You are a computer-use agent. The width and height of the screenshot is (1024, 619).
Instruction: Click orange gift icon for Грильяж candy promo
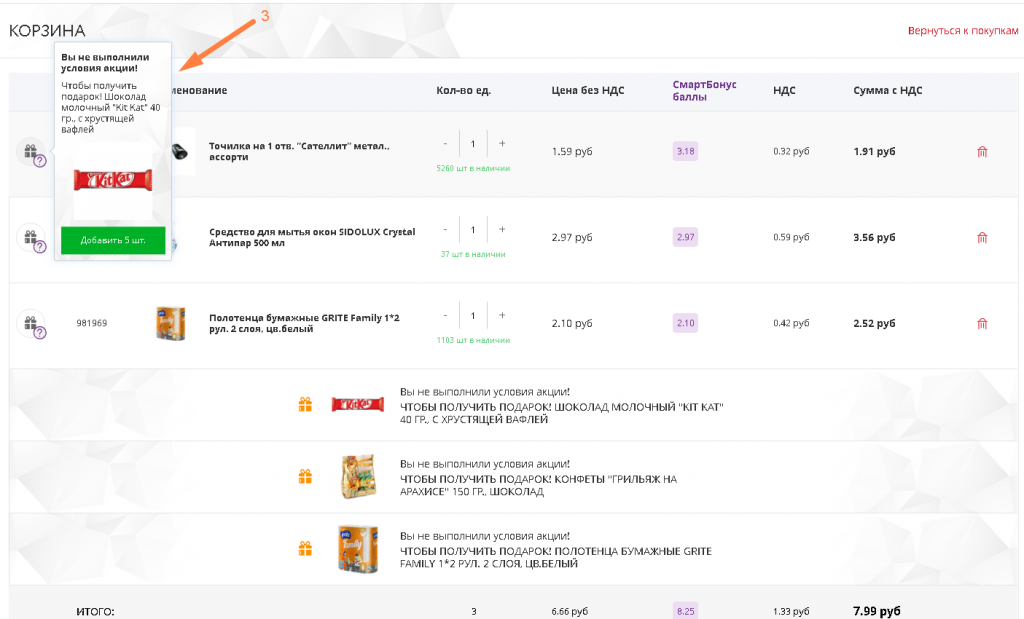tap(305, 477)
